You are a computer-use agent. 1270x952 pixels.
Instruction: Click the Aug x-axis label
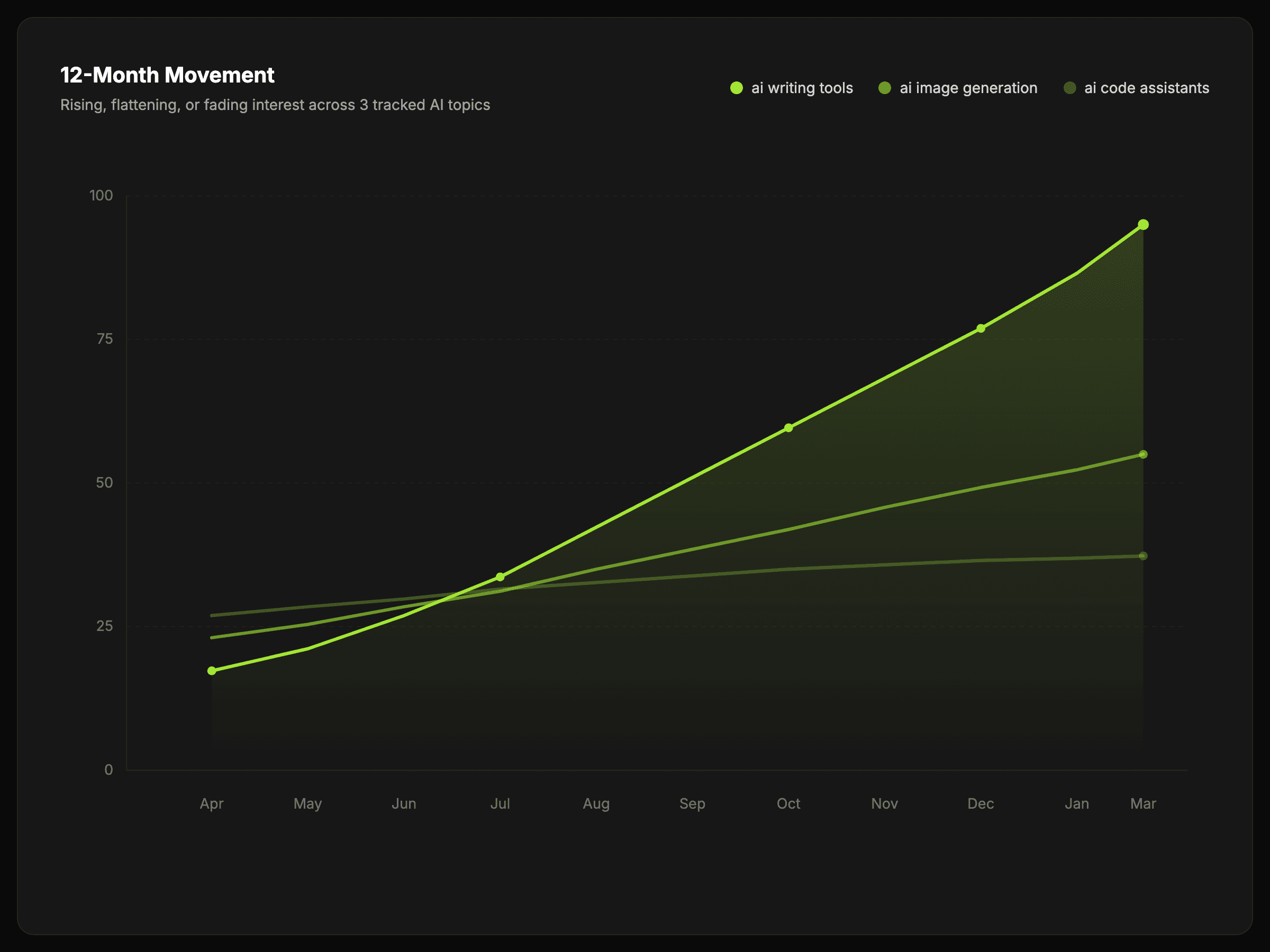click(596, 803)
